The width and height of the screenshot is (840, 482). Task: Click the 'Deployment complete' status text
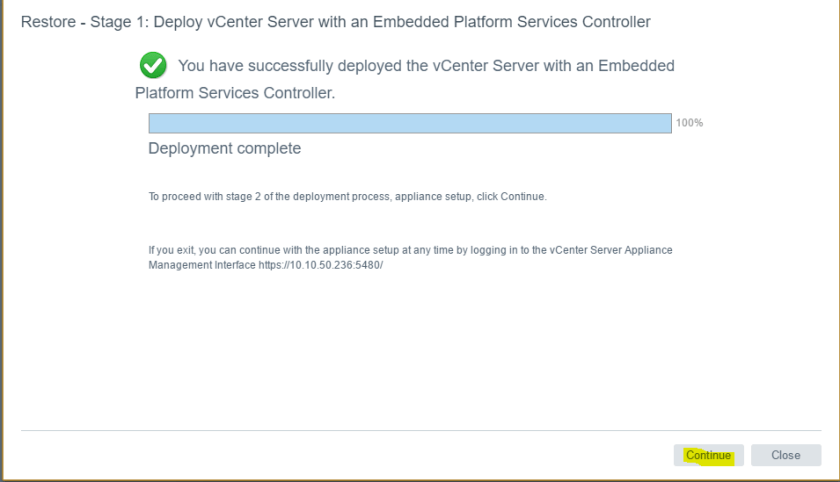pos(224,148)
